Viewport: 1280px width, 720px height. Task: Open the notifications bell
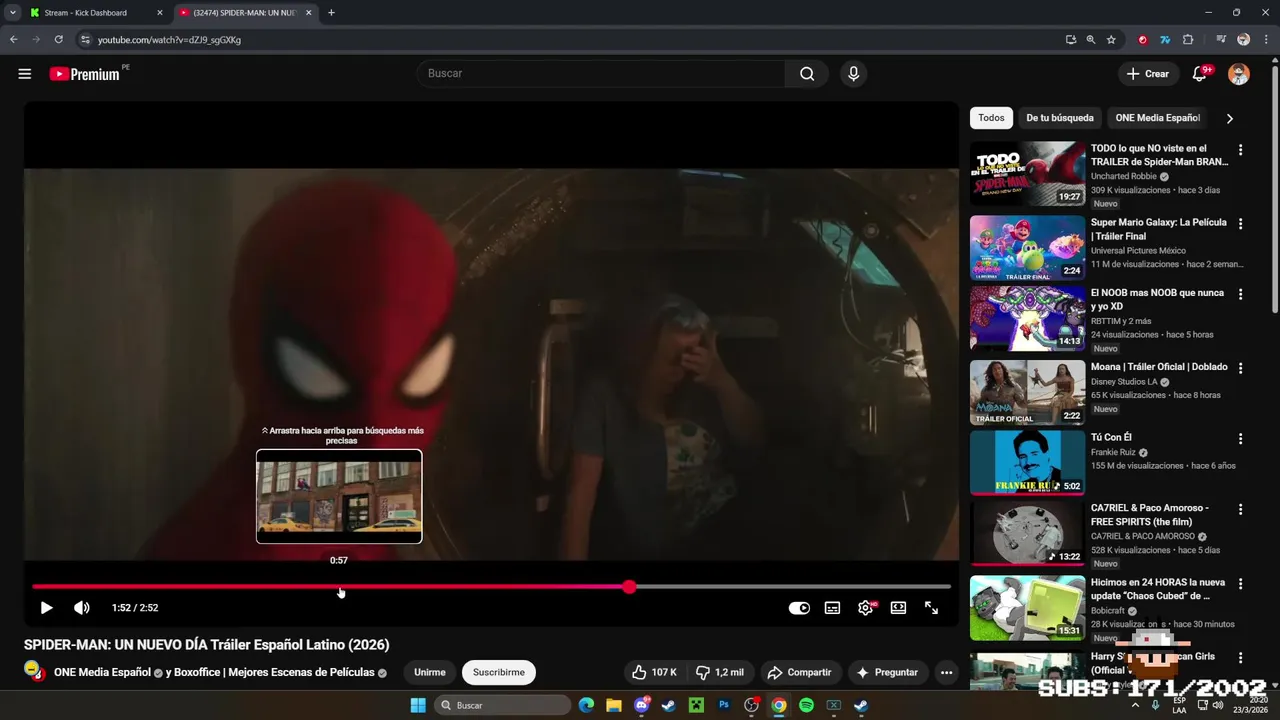1200,74
